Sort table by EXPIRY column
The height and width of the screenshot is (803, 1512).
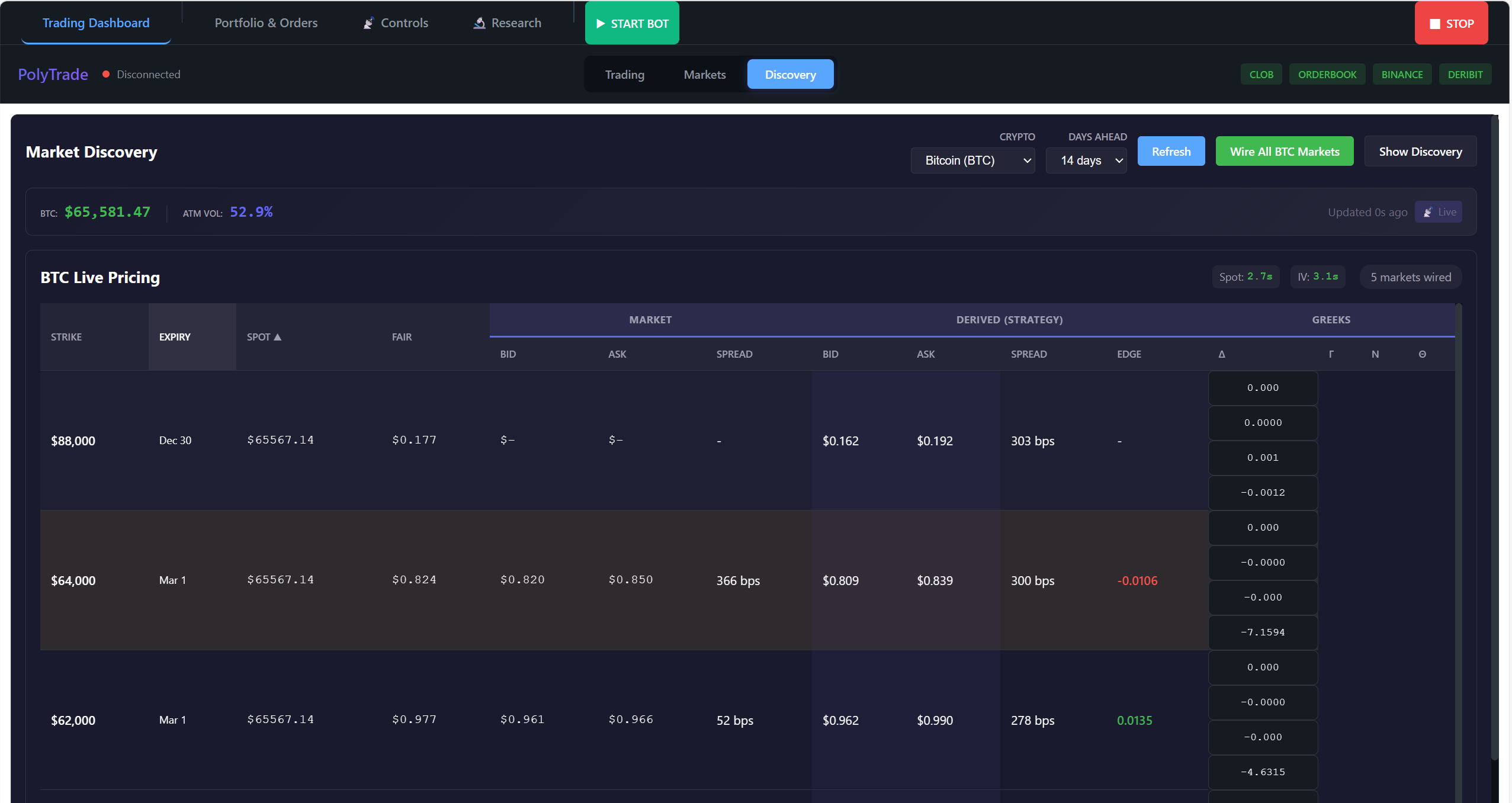click(192, 337)
